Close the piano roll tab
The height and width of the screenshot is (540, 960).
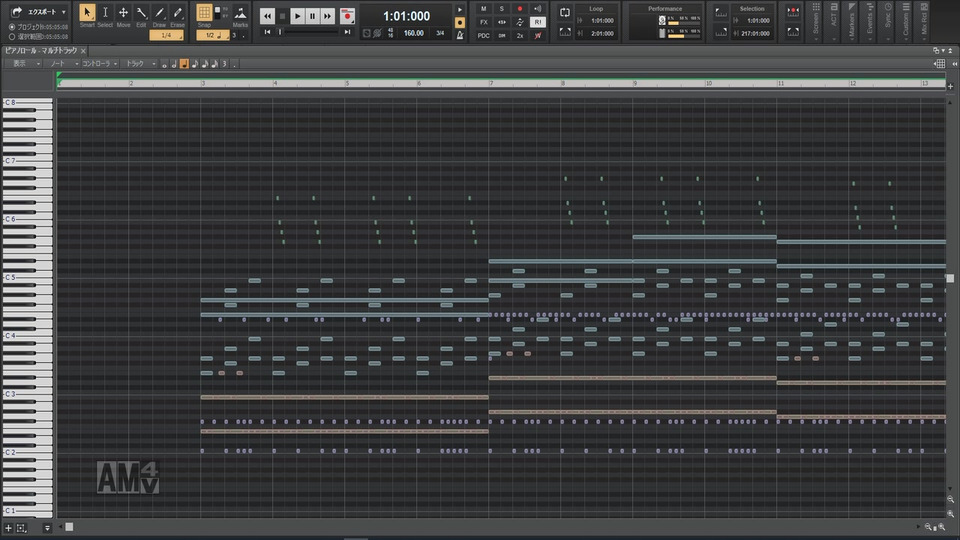tap(83, 51)
